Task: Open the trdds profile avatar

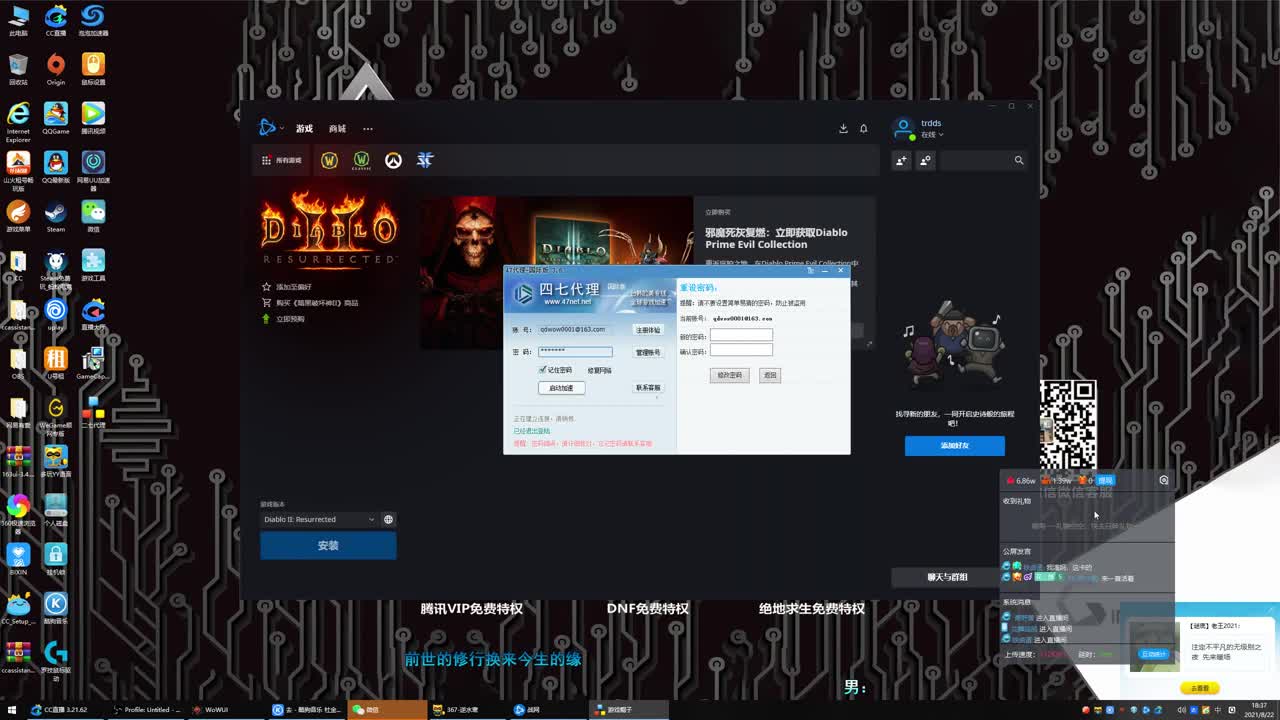Action: pos(903,128)
